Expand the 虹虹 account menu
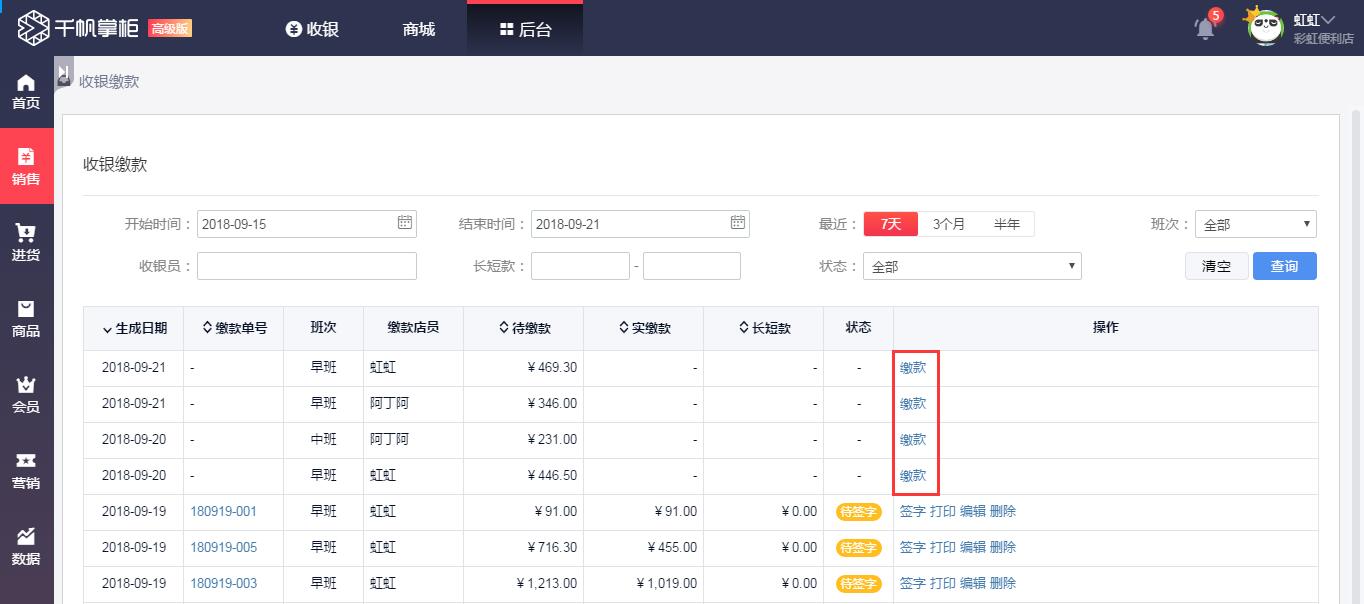Image resolution: width=1364 pixels, height=604 pixels. (x=1316, y=18)
